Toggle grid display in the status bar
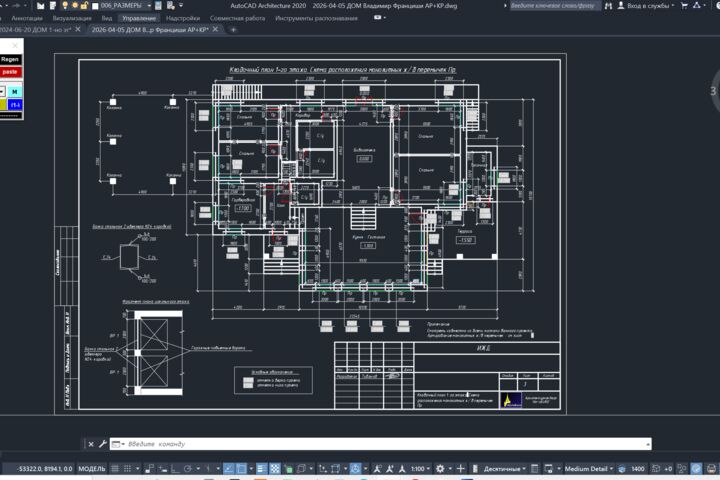The image size is (720, 480). (114, 469)
